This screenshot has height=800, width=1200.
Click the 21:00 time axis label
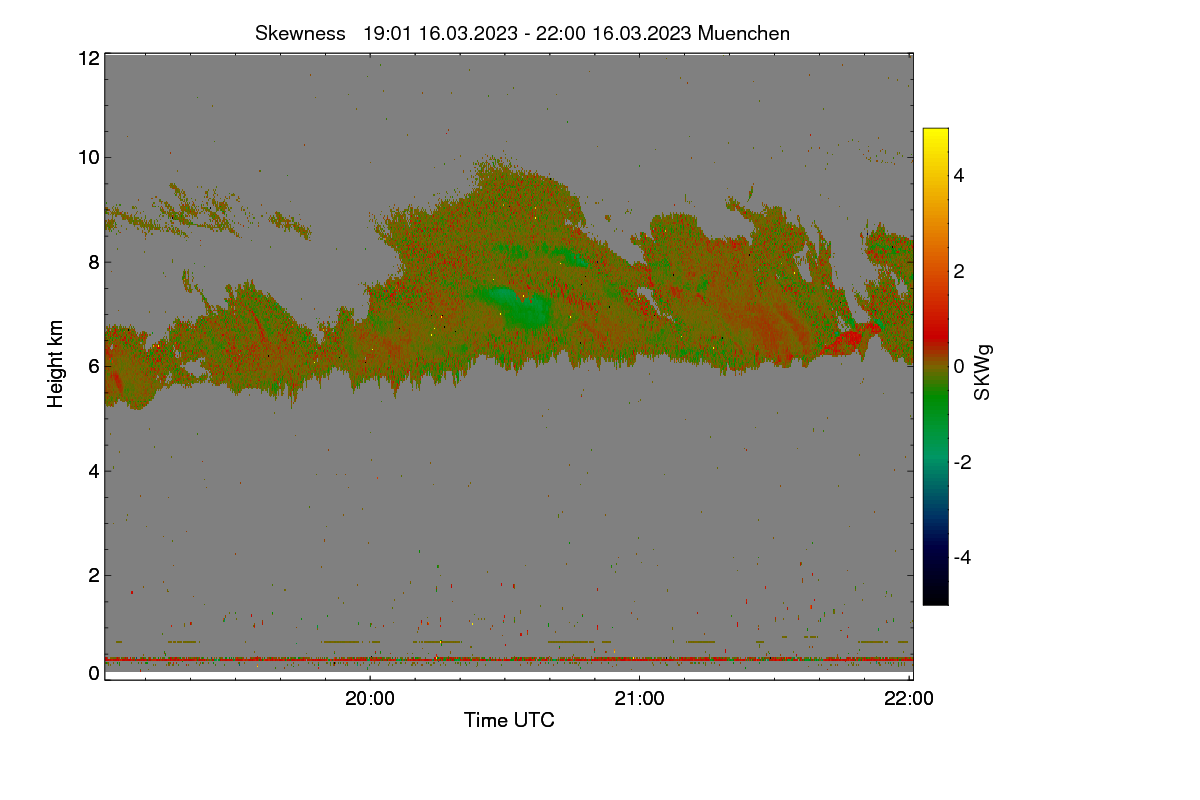point(640,700)
